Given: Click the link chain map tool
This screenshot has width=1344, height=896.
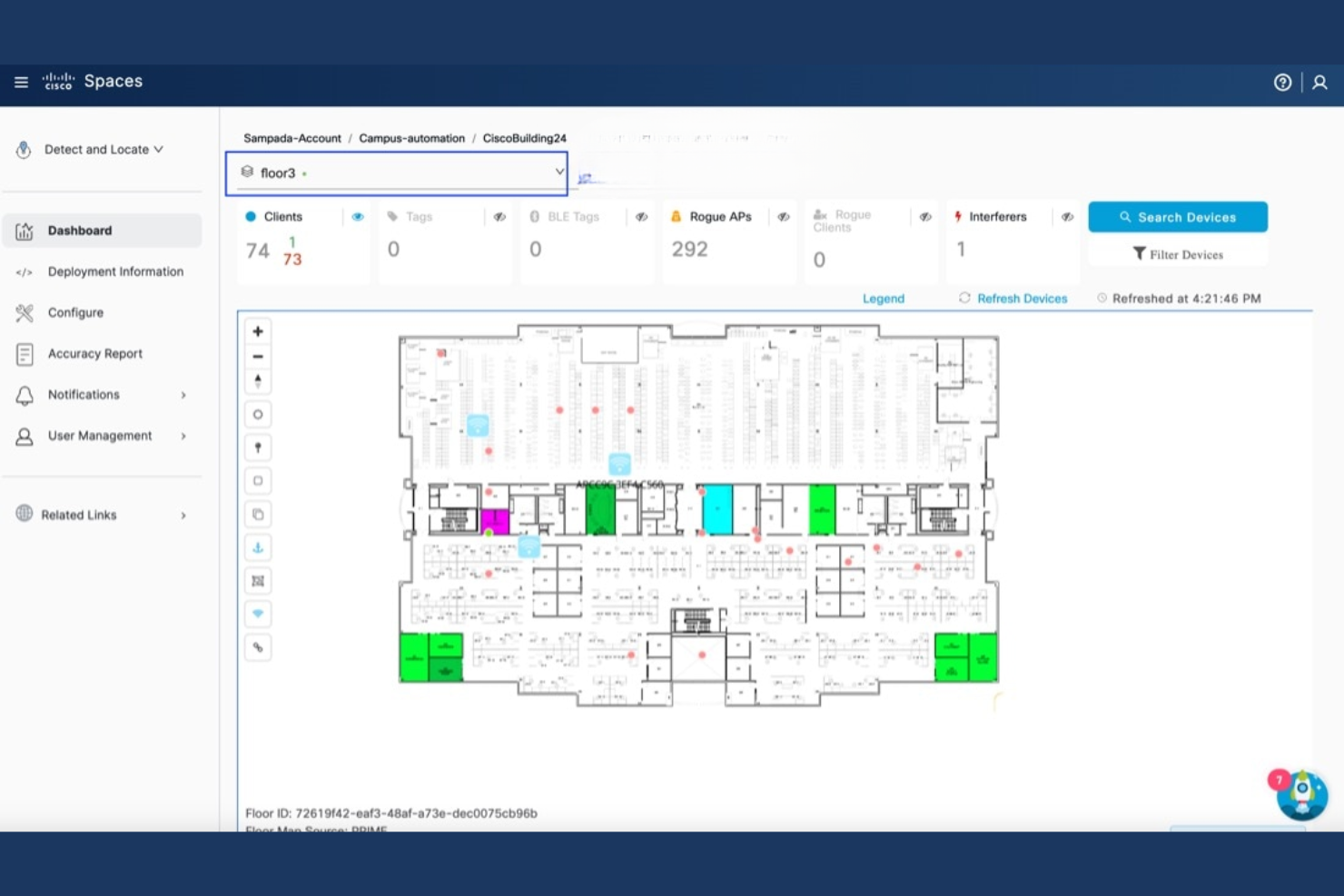Looking at the screenshot, I should [258, 647].
